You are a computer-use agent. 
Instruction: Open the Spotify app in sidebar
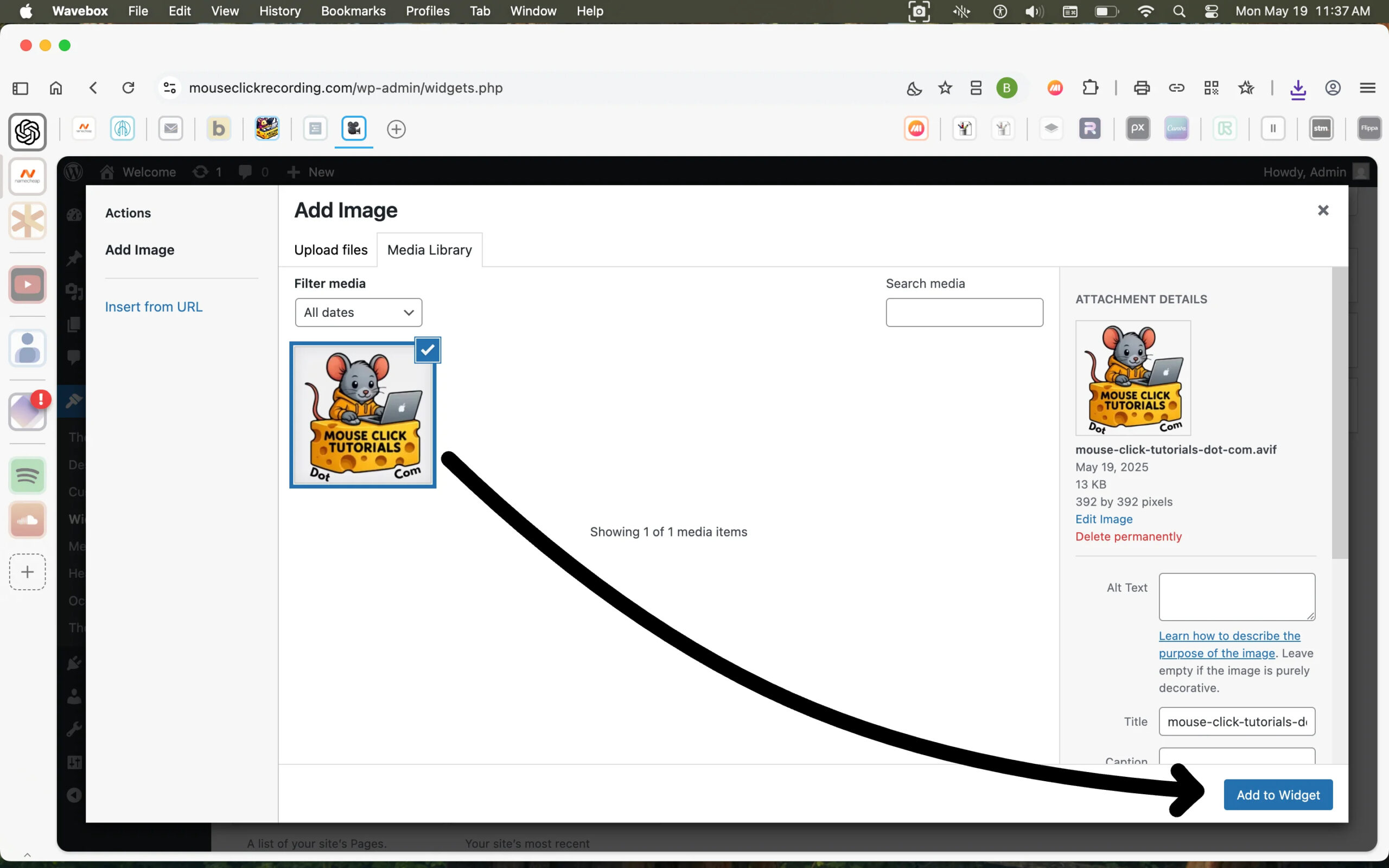coord(27,475)
